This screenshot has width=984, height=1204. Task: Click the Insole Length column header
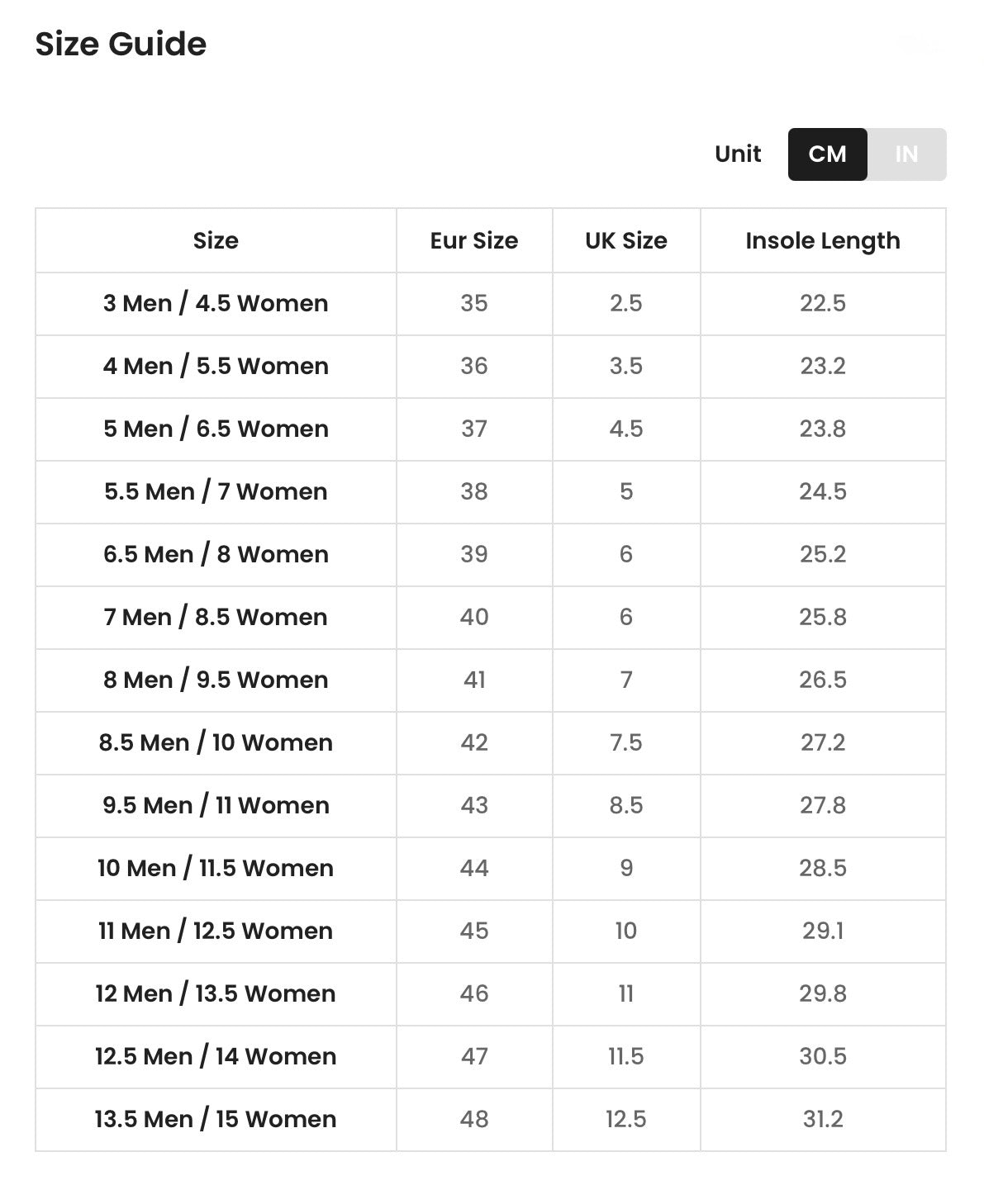823,241
